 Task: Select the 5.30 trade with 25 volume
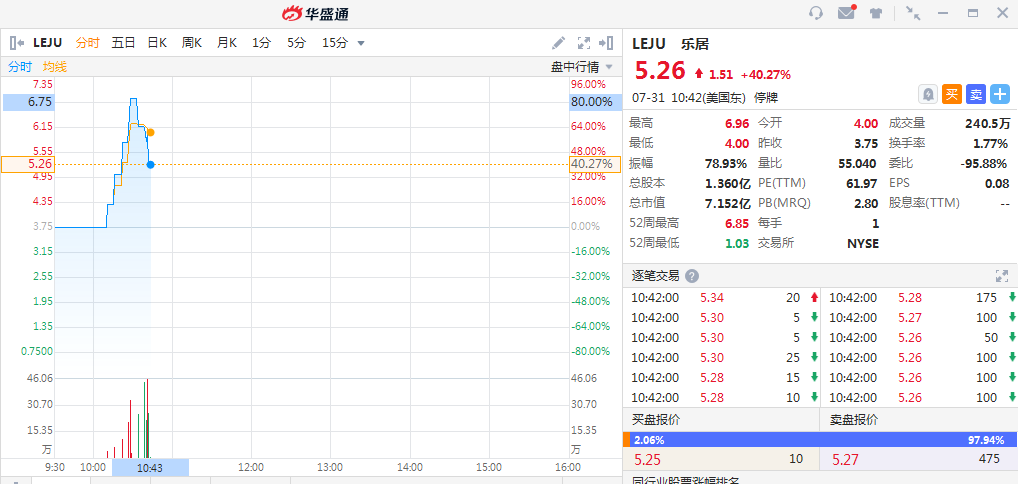721,357
